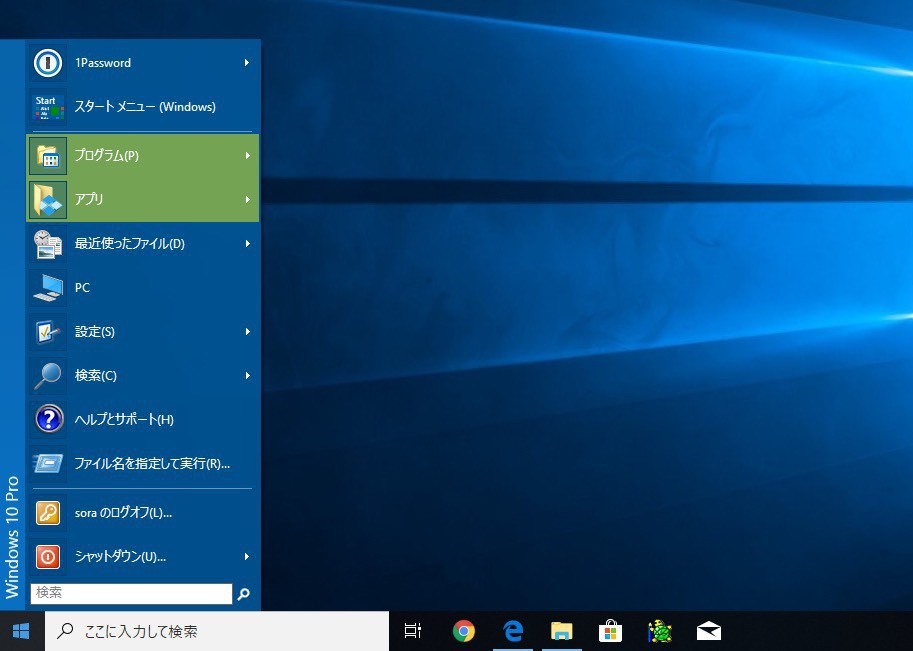Click the Task View taskbar button
The image size is (913, 651).
point(412,631)
